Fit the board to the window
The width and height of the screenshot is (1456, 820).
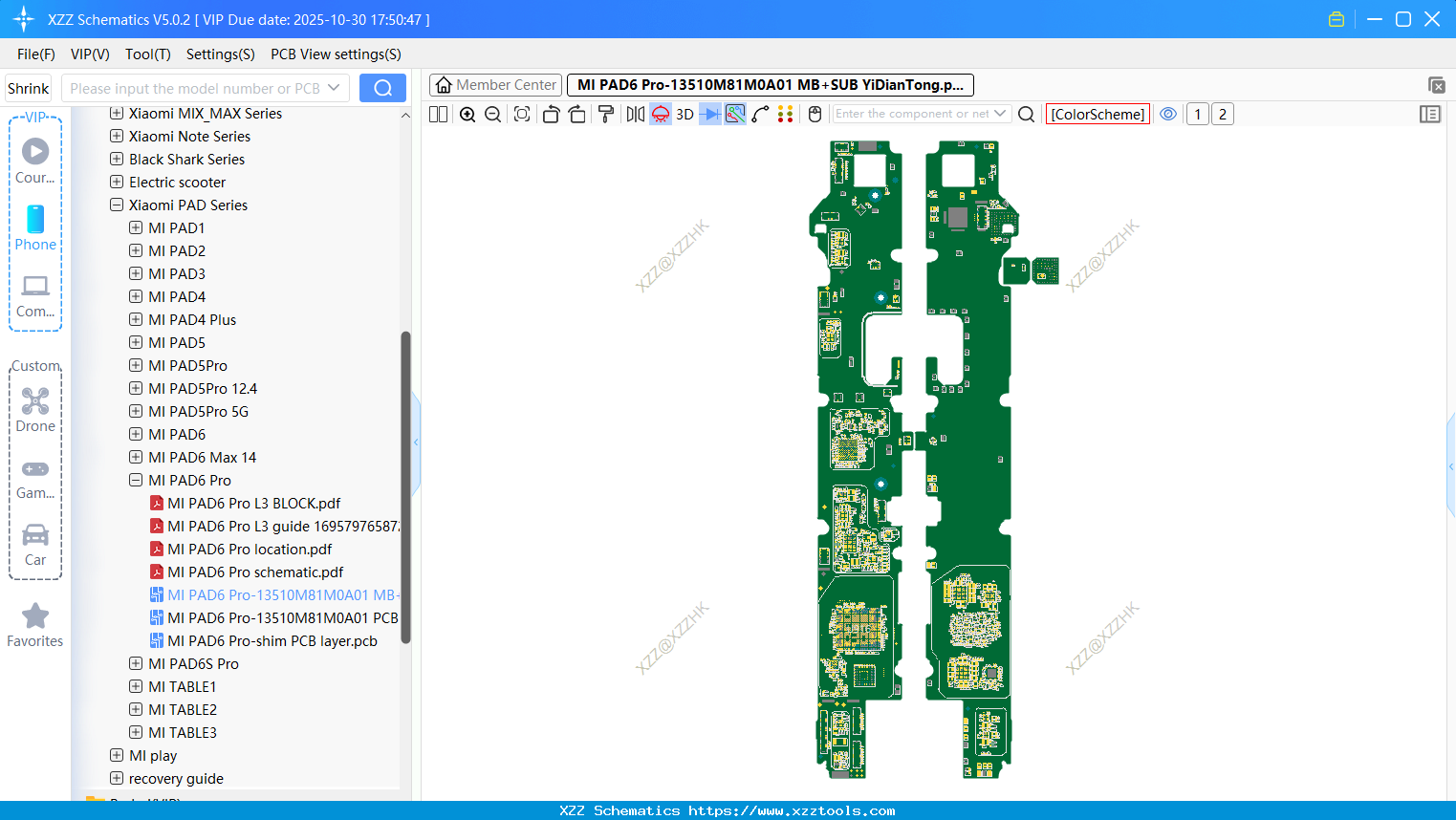click(522, 114)
